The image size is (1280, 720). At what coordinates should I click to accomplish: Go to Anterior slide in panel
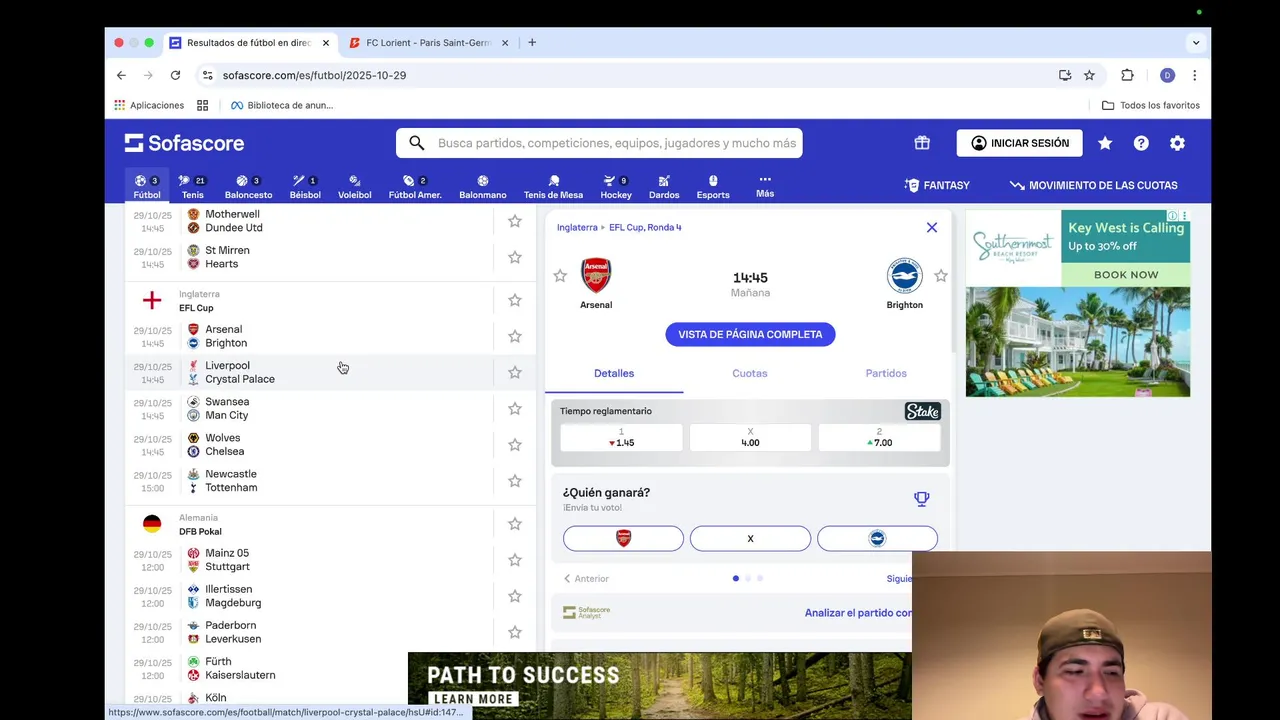pos(586,578)
